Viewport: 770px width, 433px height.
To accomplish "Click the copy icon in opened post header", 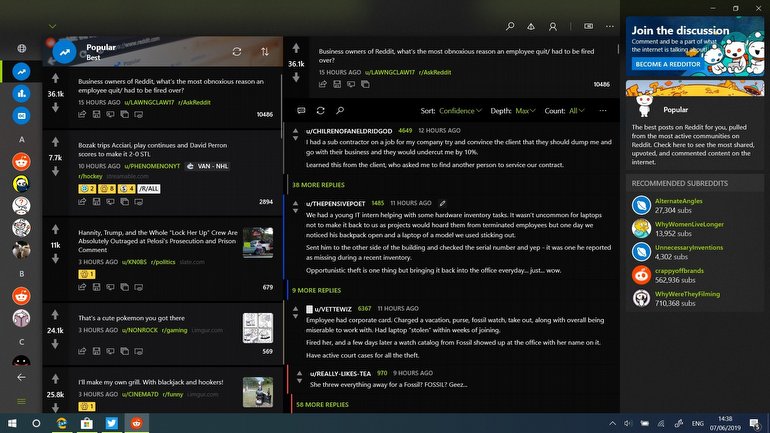I will (x=365, y=84).
